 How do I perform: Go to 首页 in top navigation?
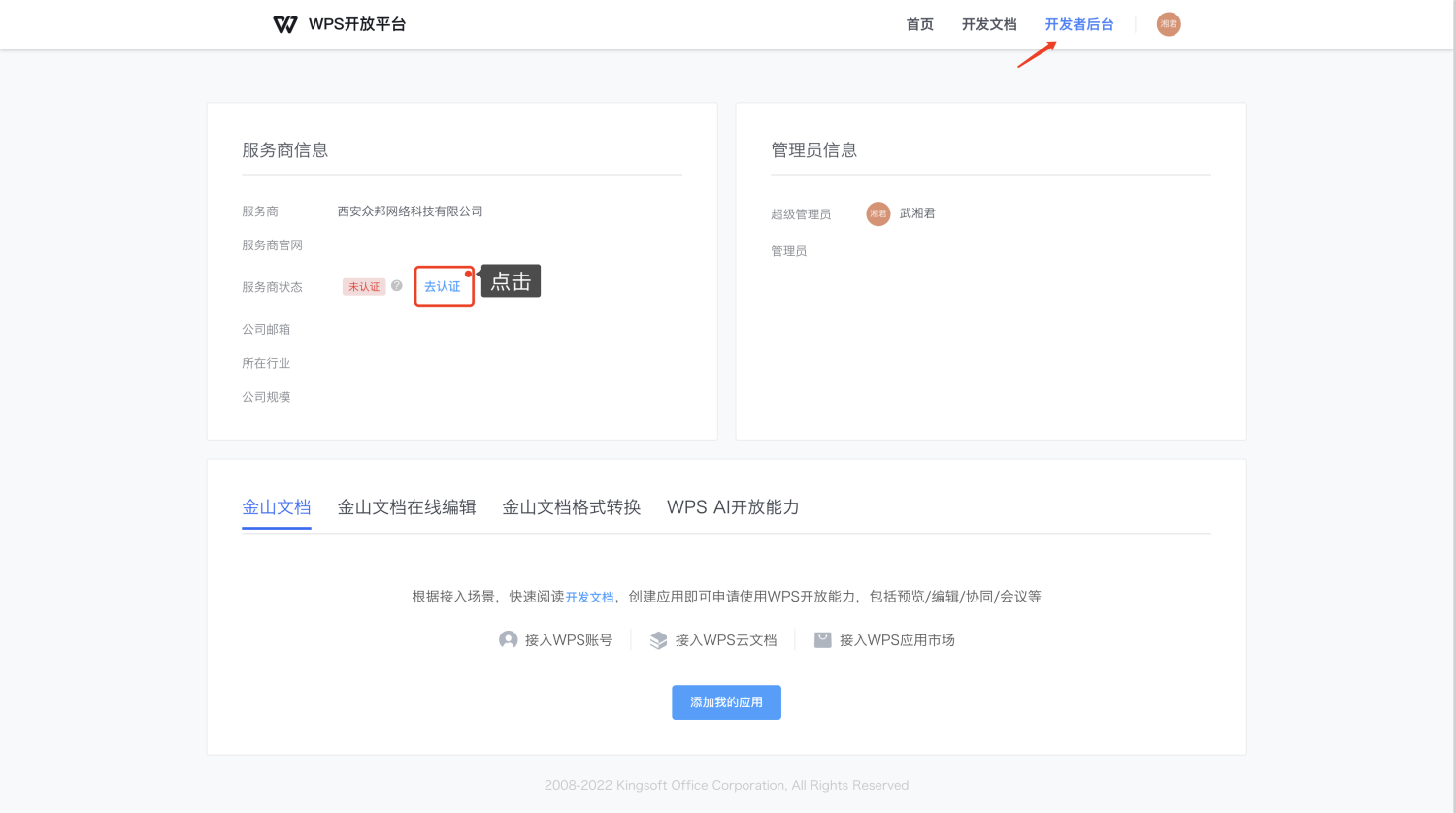click(x=919, y=24)
